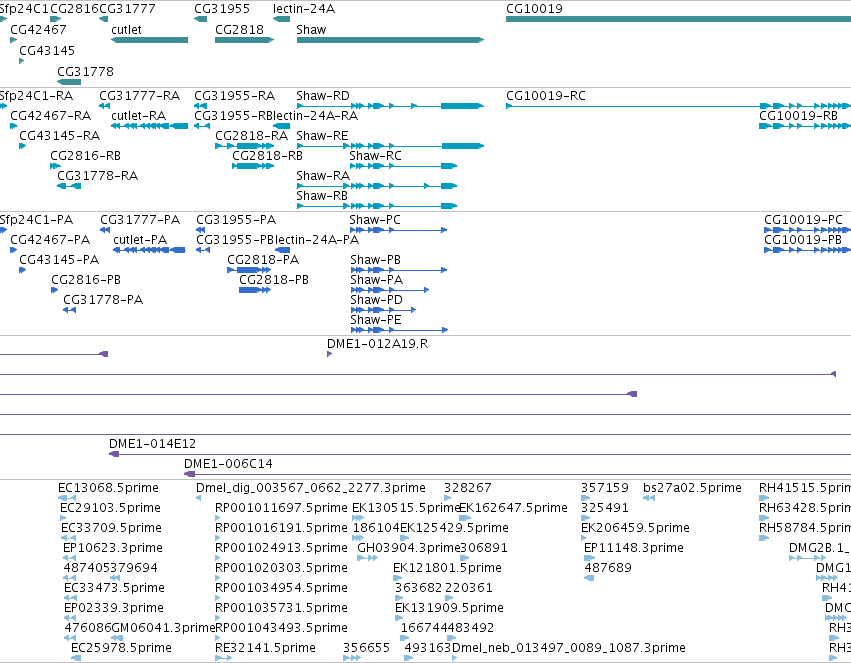Click the Shaw-RC transcript label
The width and height of the screenshot is (851, 663).
click(376, 156)
